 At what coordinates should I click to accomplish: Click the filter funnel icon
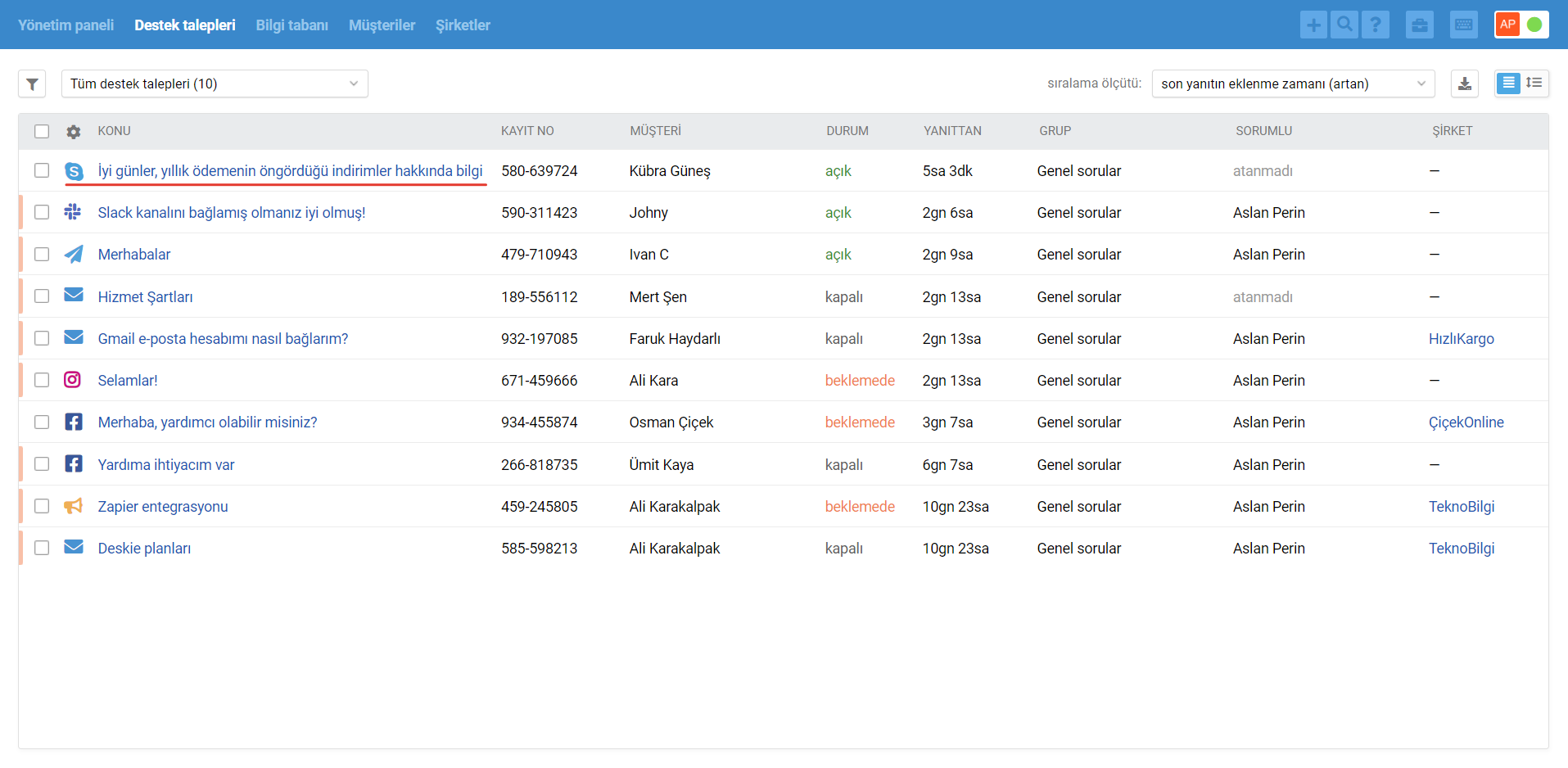[32, 84]
